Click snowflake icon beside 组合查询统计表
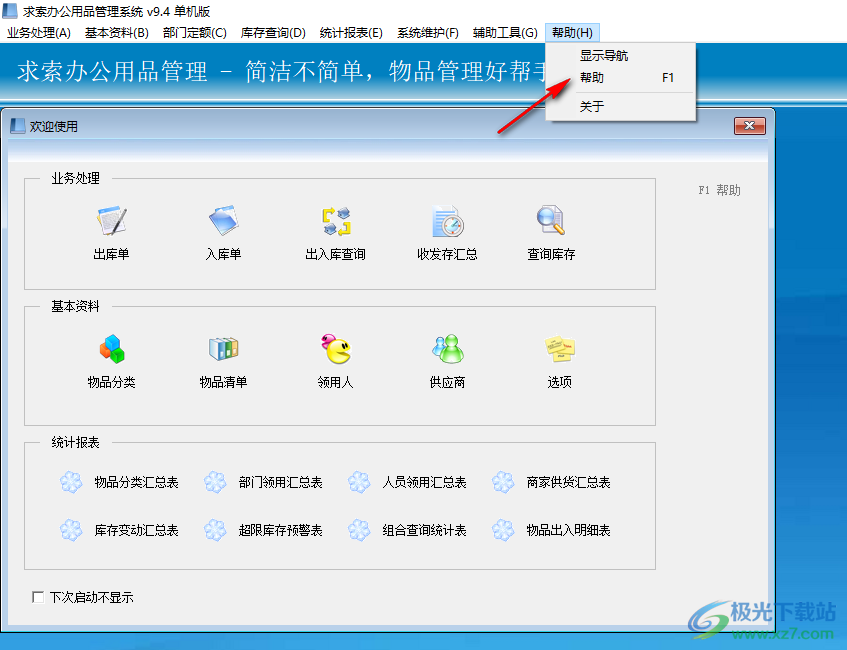This screenshot has height=650, width=847. 359,530
